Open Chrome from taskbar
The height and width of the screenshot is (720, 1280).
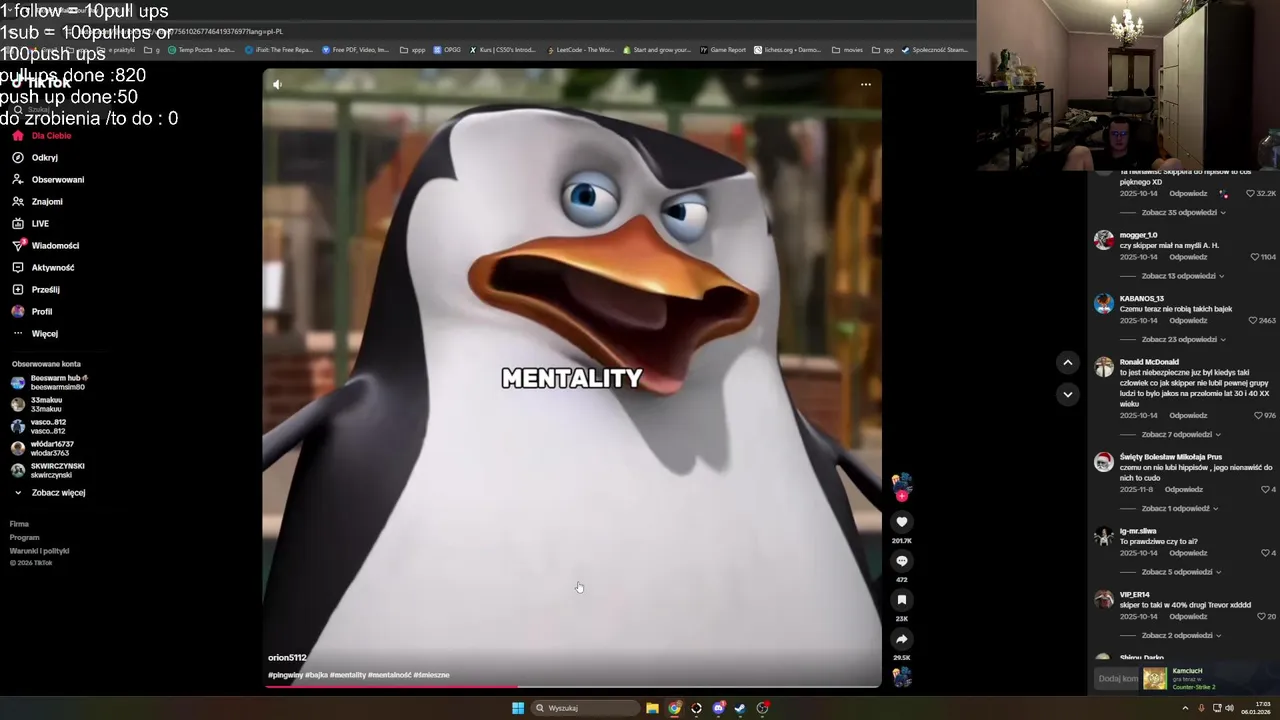click(x=675, y=708)
